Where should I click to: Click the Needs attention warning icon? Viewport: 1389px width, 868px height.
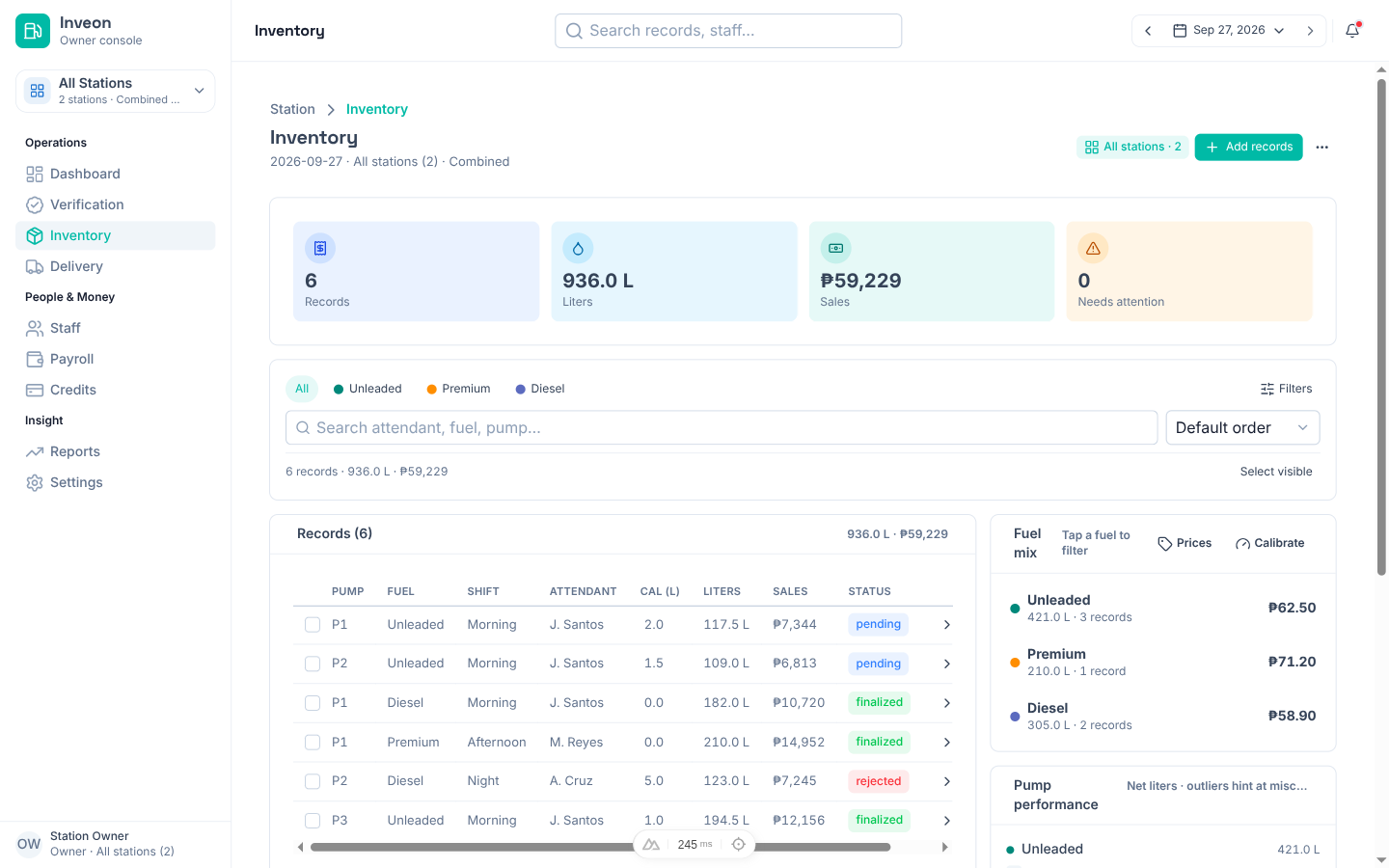click(1093, 249)
